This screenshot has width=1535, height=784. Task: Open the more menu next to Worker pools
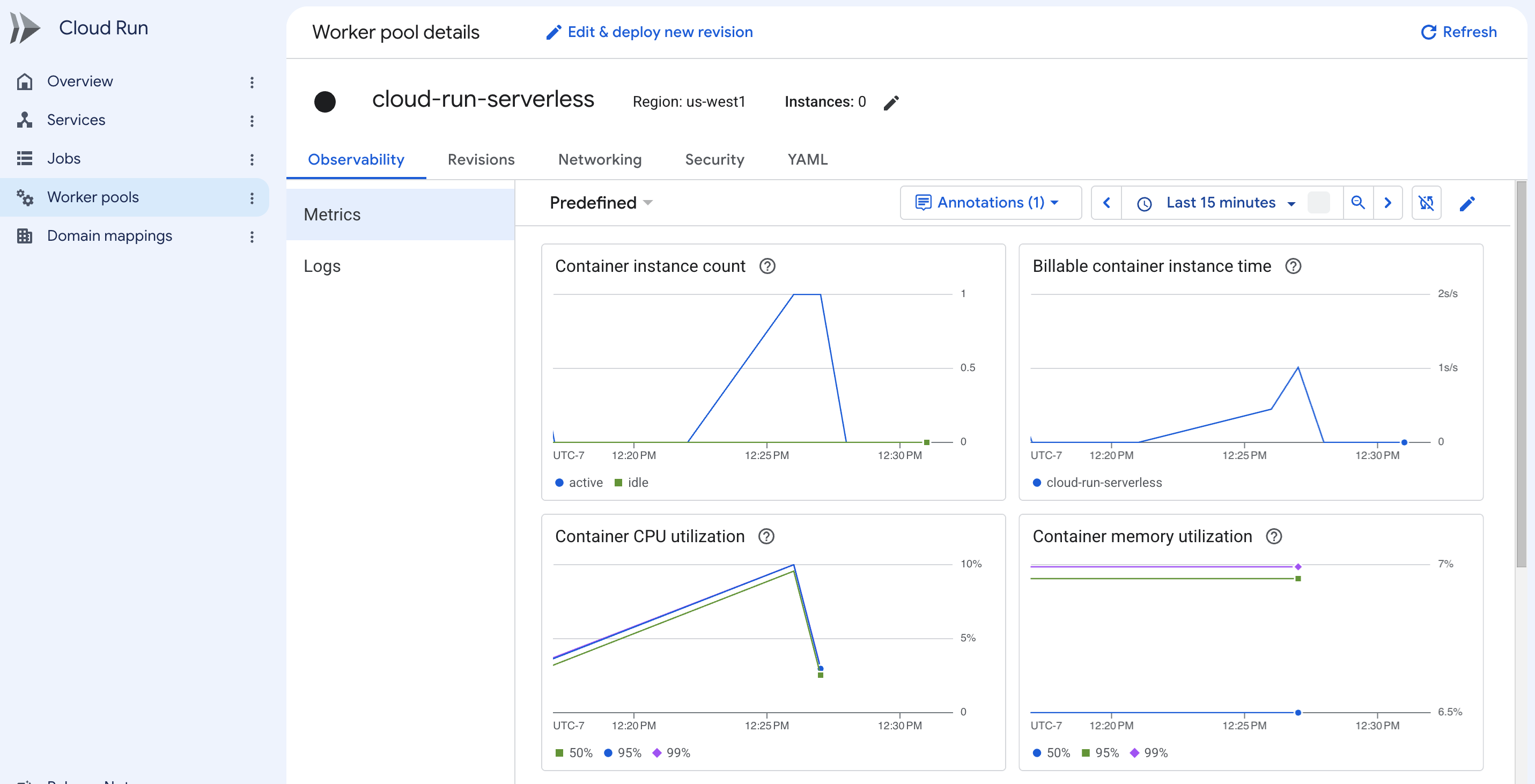[x=252, y=198]
